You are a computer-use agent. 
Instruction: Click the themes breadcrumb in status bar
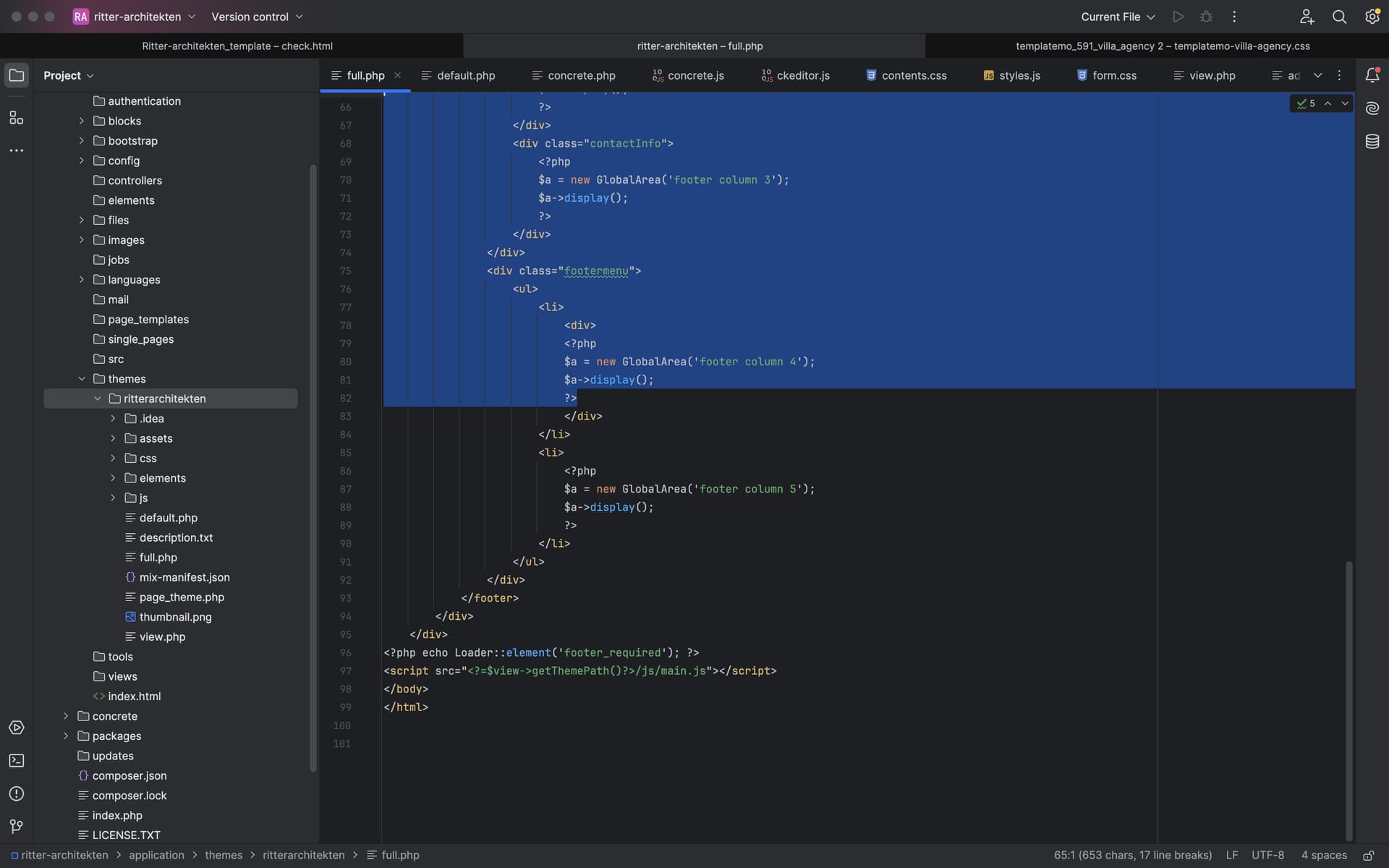coord(224,855)
